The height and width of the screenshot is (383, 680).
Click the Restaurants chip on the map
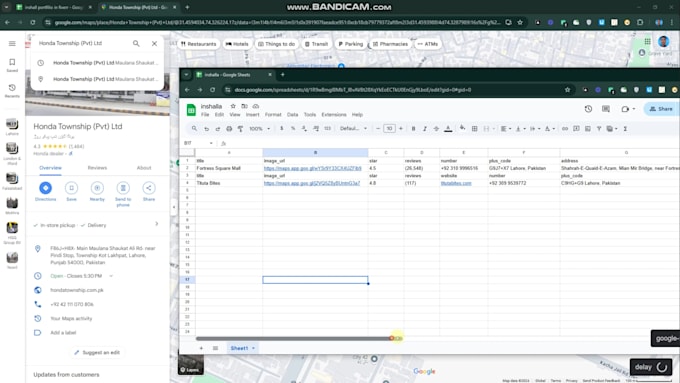[x=198, y=44]
